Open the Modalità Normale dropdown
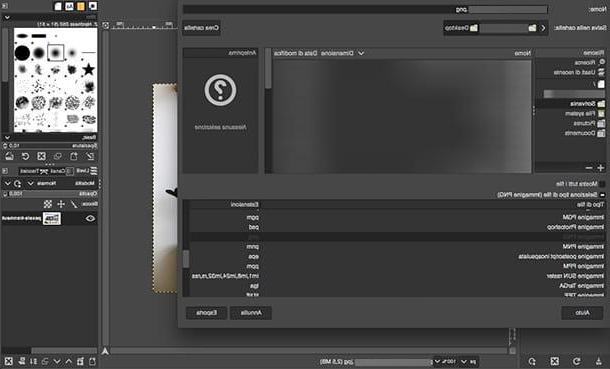This screenshot has width=610, height=369. click(42, 183)
